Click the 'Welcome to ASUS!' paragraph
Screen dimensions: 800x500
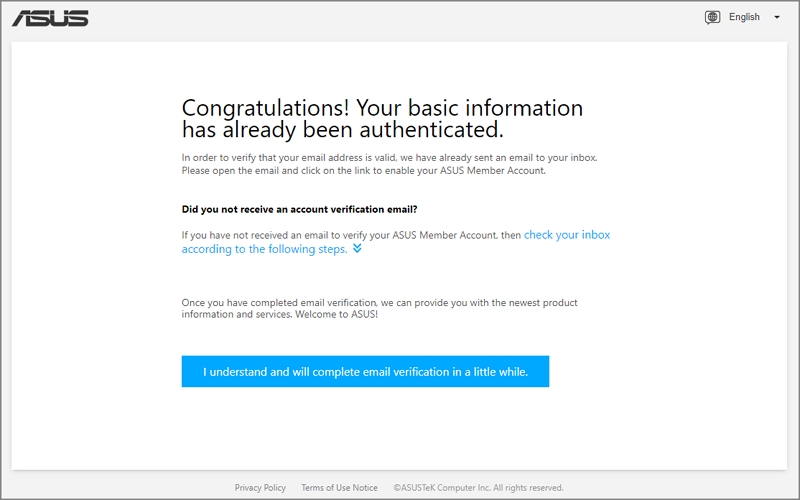click(380, 308)
